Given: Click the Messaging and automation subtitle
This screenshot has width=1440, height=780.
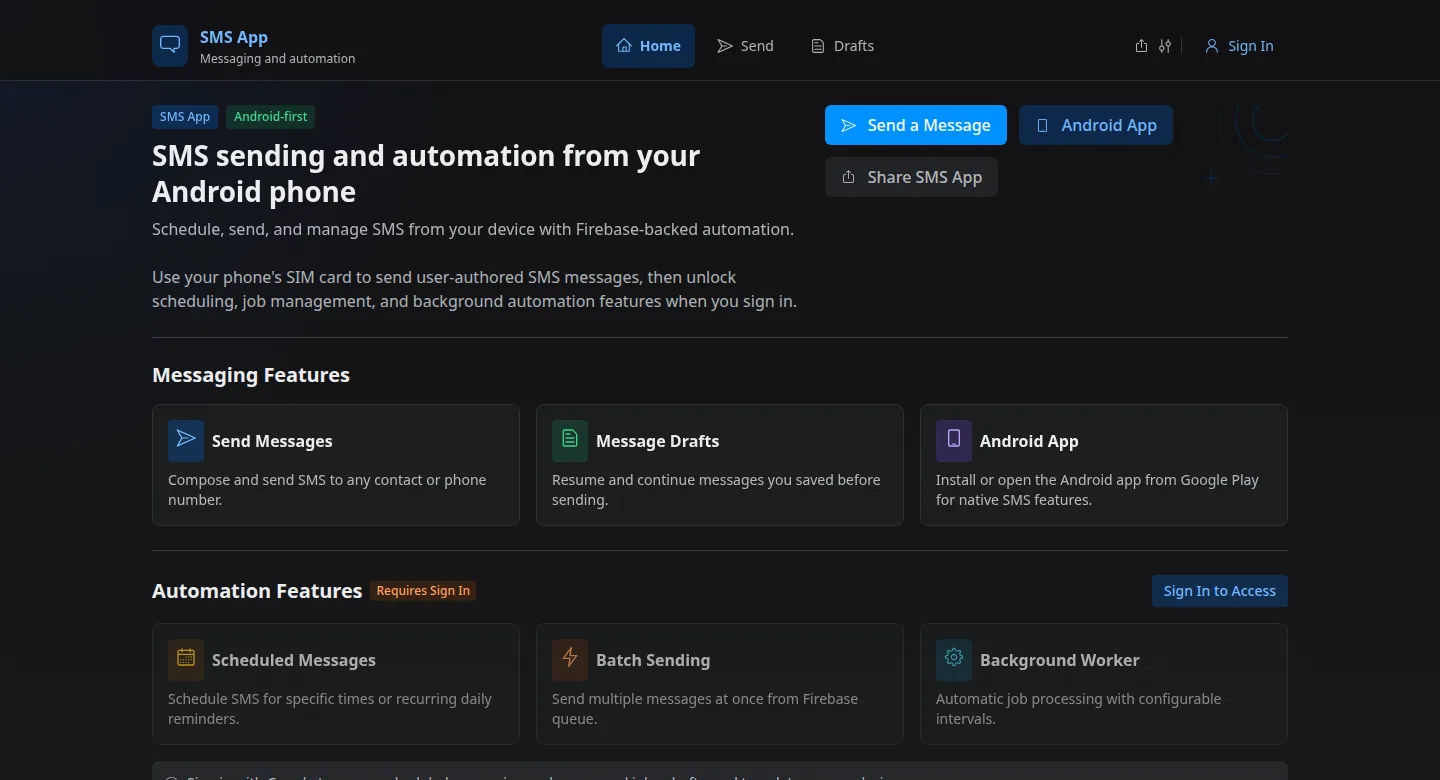Looking at the screenshot, I should [277, 59].
